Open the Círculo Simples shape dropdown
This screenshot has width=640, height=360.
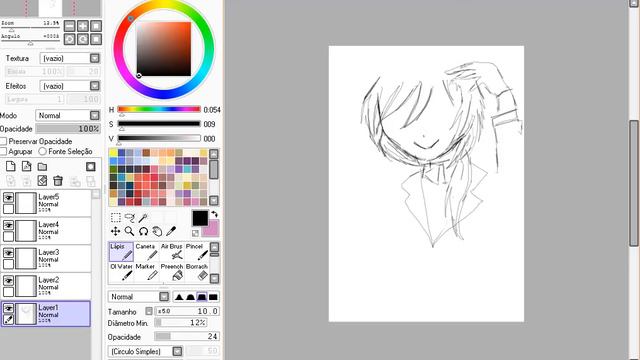click(177, 351)
